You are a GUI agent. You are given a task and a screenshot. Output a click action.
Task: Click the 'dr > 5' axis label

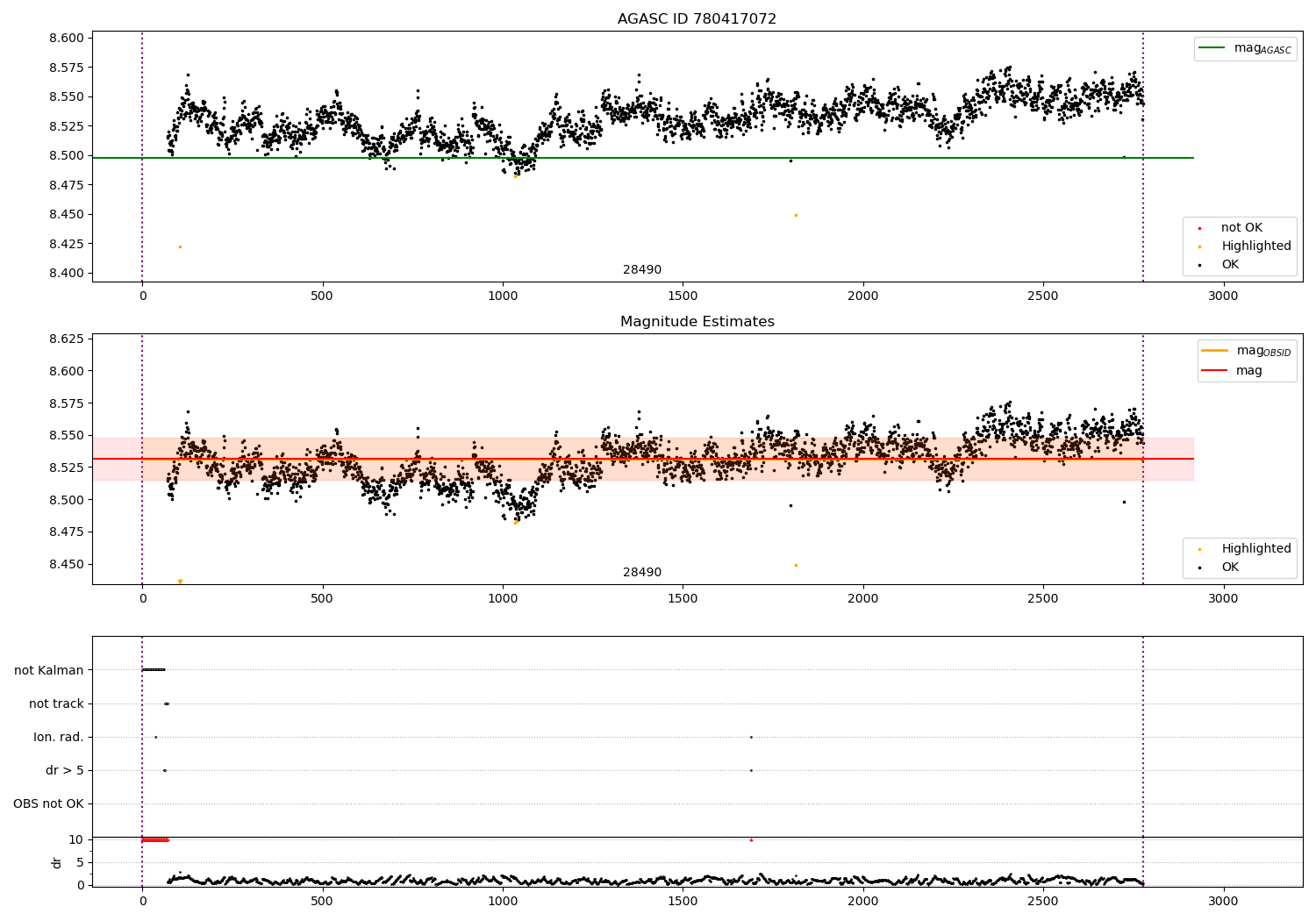pyautogui.click(x=65, y=770)
